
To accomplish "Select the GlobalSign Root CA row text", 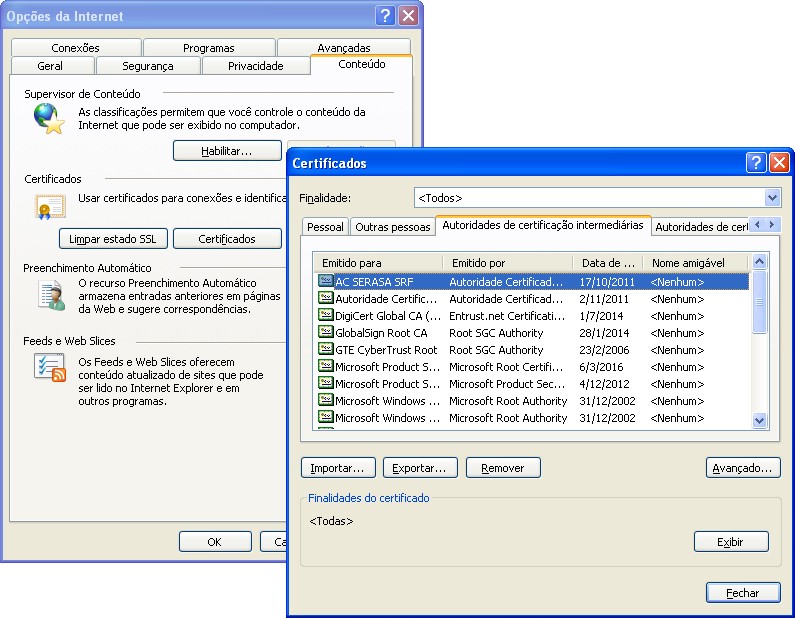I will pos(381,333).
